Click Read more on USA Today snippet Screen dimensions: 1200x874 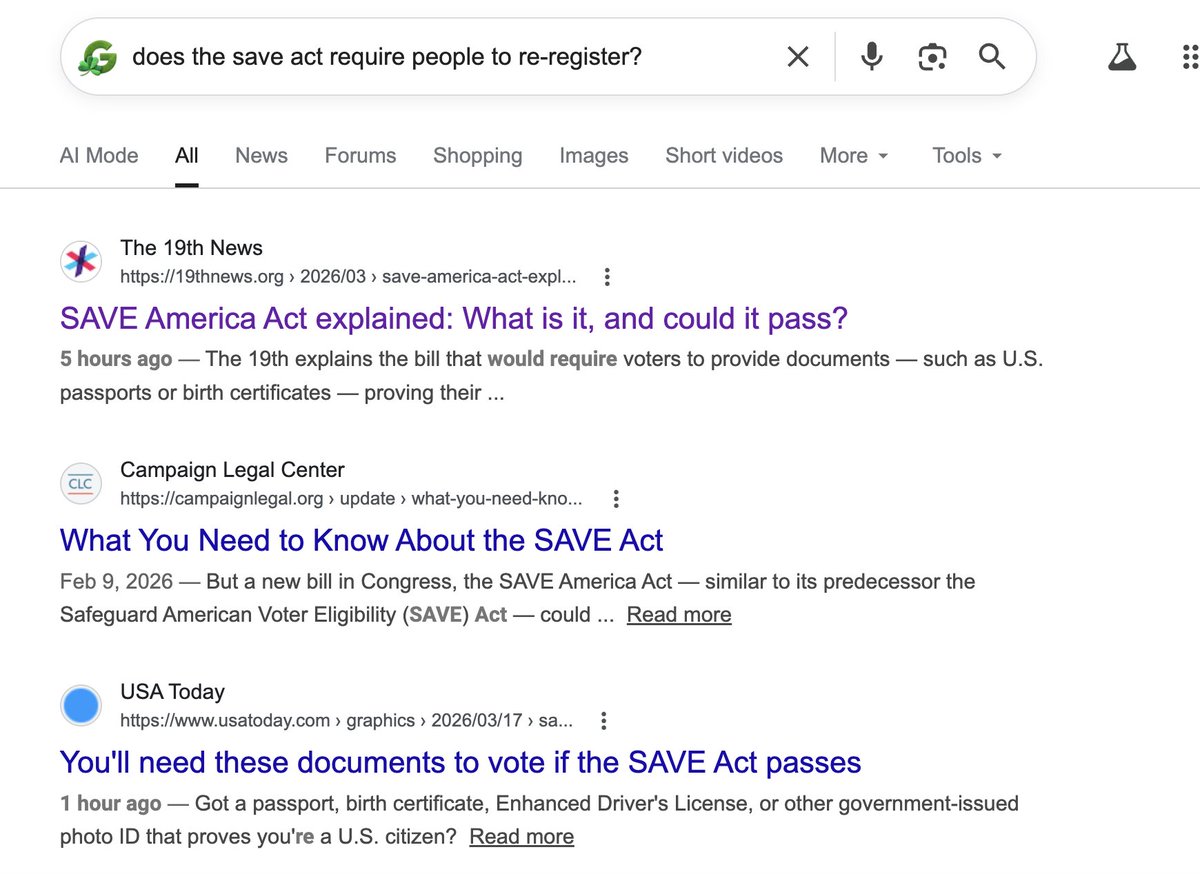[x=522, y=837]
